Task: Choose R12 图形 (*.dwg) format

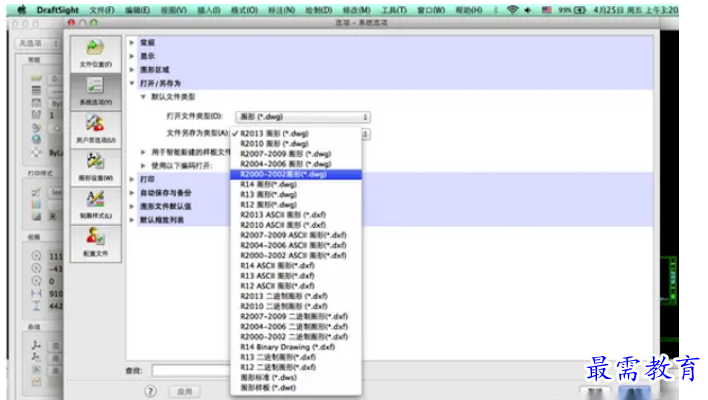Action: [x=296, y=205]
